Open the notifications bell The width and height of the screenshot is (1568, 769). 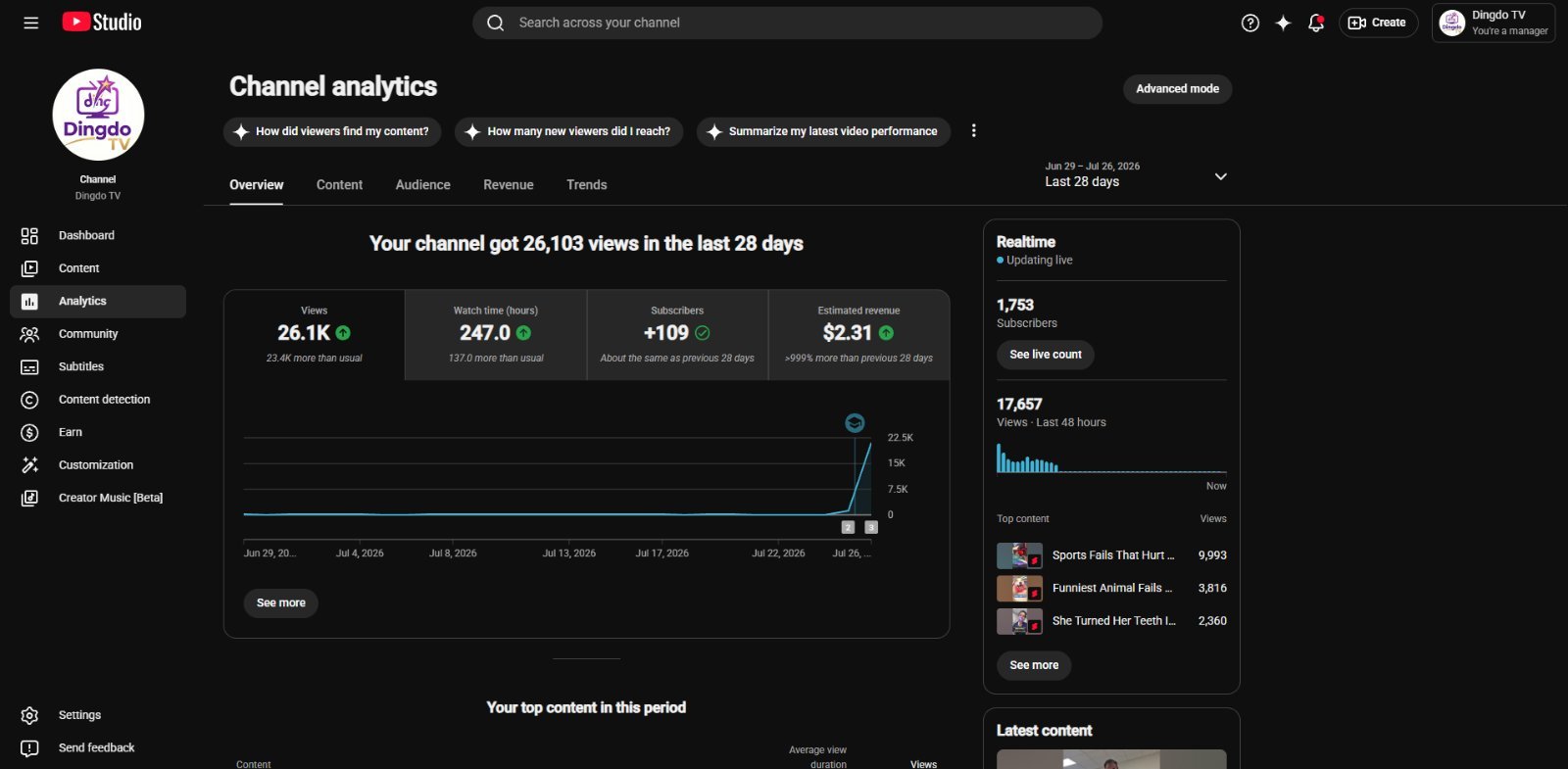tap(1316, 23)
